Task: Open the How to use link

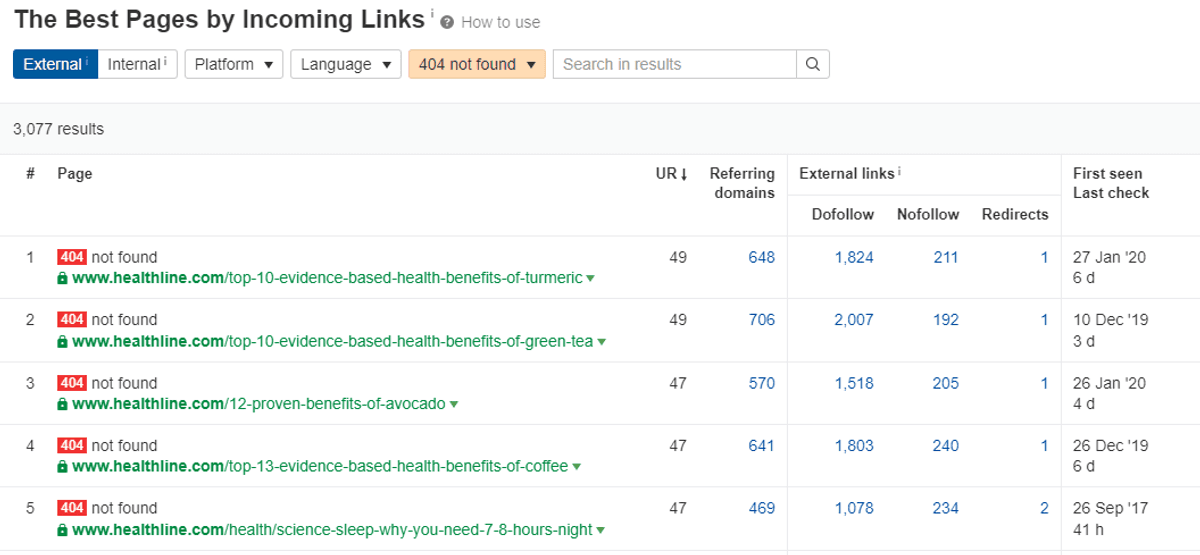Action: coord(500,22)
